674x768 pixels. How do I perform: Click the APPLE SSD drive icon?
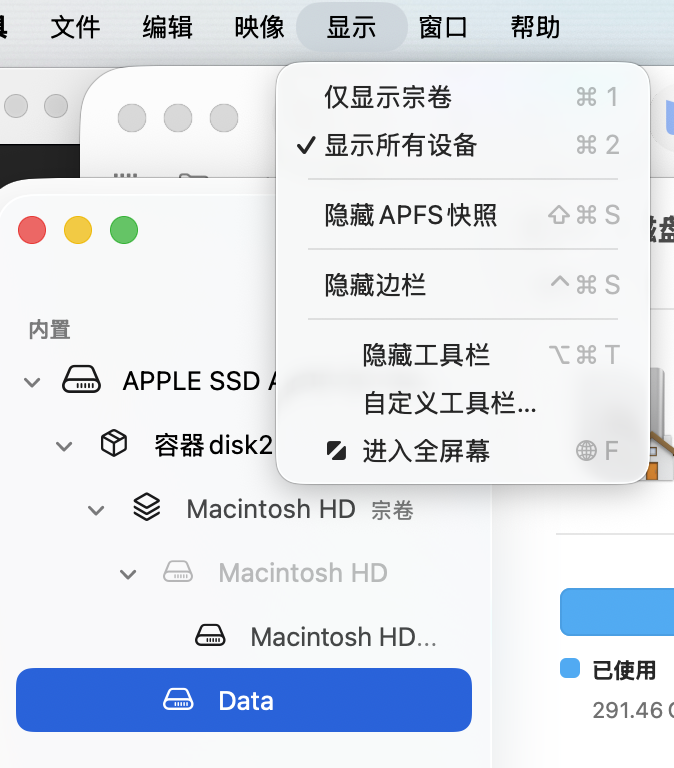point(82,381)
